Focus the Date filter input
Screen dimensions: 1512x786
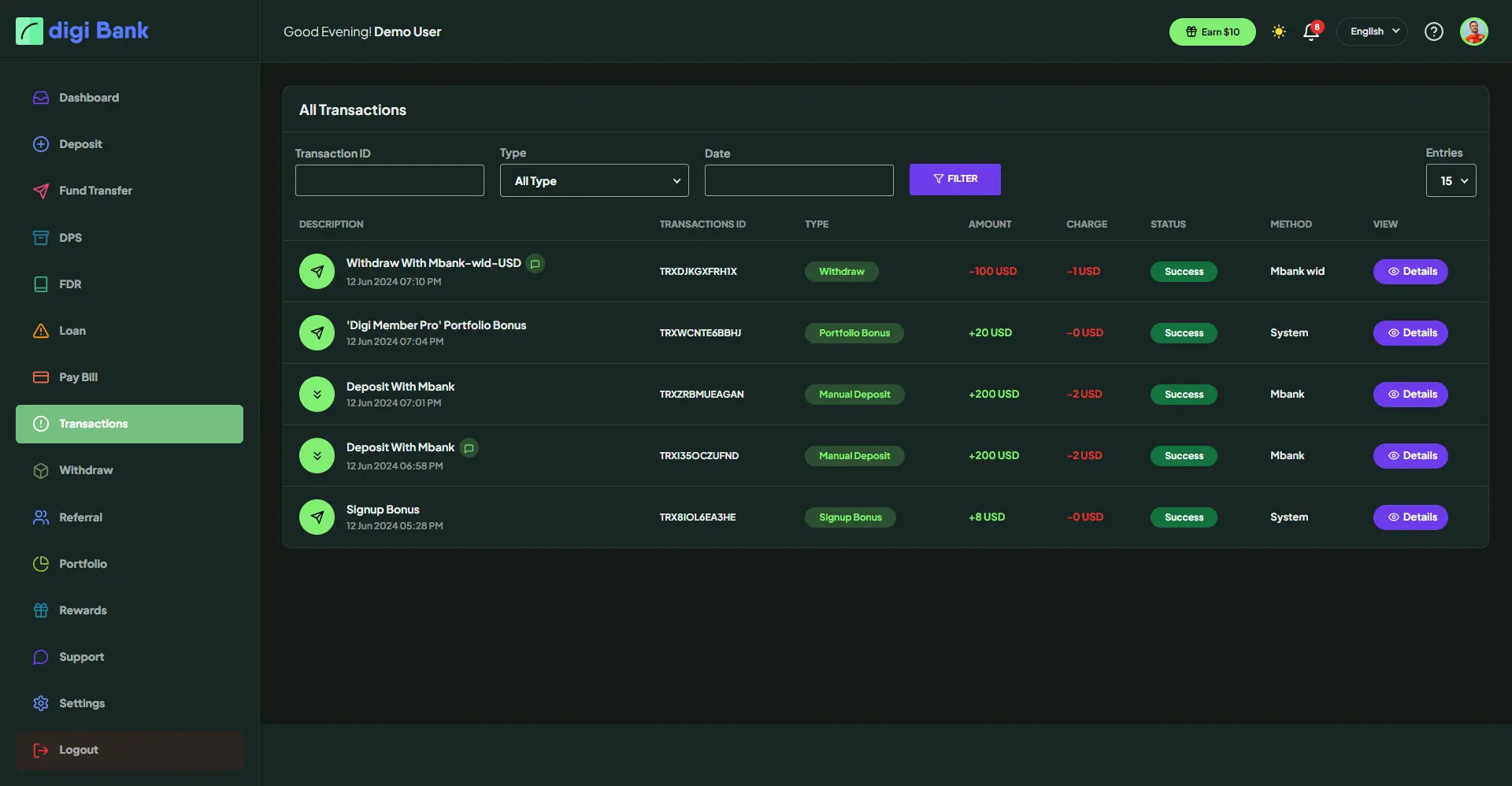(799, 180)
